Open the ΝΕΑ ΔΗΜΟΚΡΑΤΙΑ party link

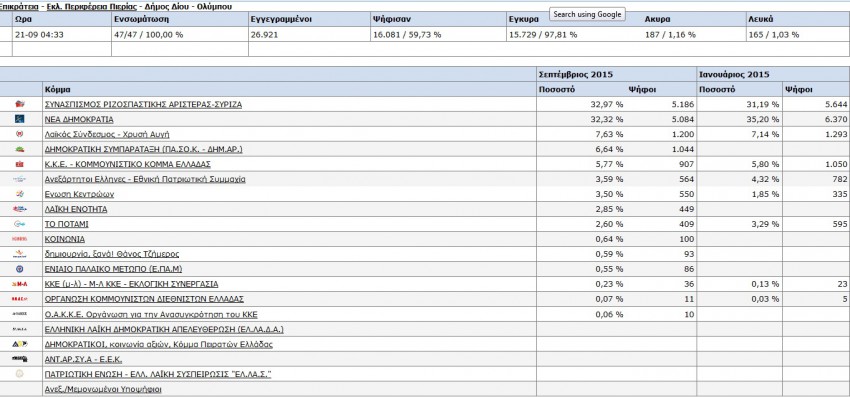80,119
